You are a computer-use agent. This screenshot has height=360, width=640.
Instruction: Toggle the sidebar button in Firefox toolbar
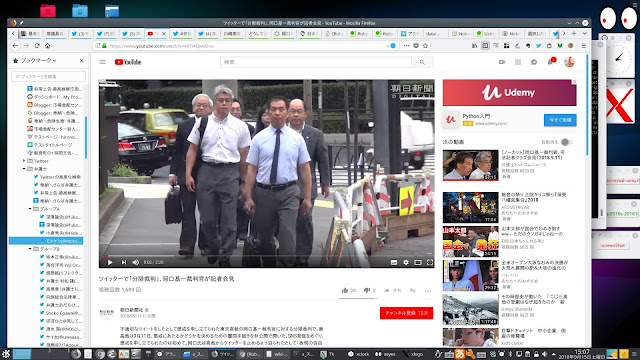point(485,46)
